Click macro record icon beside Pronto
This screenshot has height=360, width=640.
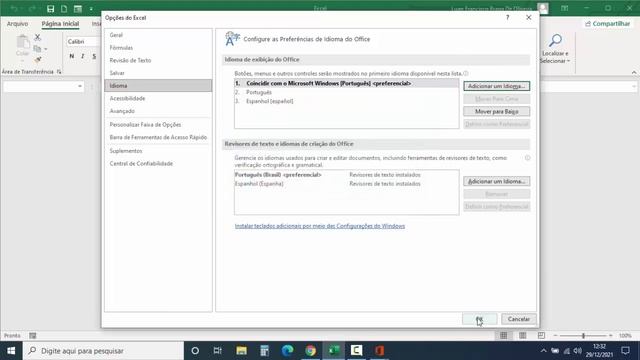click(33, 336)
